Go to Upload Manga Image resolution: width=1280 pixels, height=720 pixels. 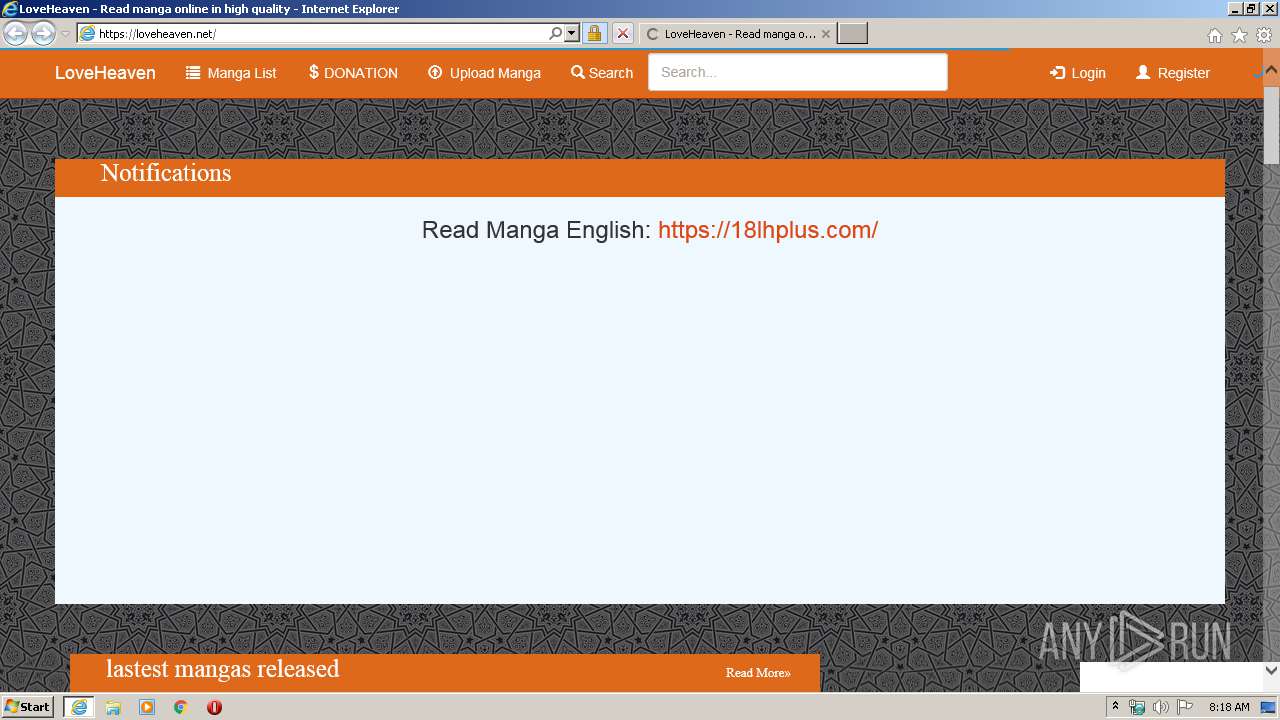coord(484,73)
